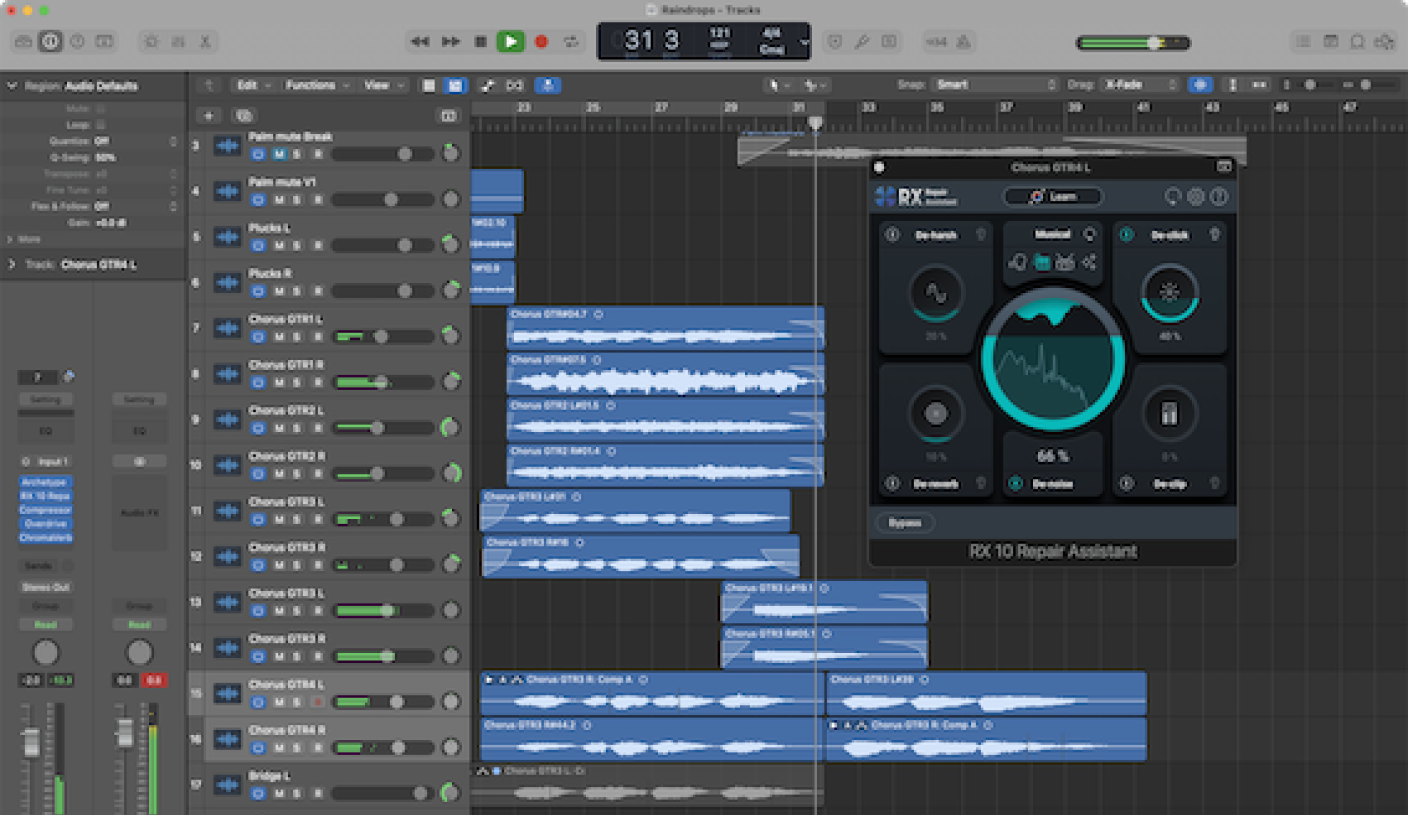The image size is (1408, 815).
Task: Open RX plugin help question icon
Action: point(1219,197)
